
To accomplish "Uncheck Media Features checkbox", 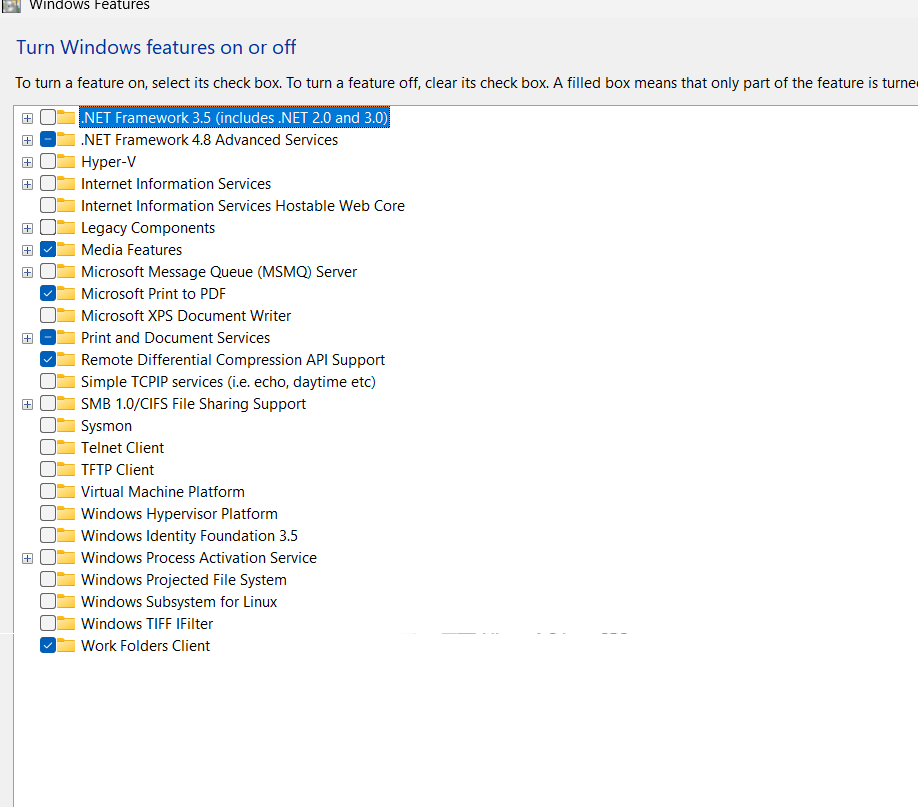I will coord(48,249).
